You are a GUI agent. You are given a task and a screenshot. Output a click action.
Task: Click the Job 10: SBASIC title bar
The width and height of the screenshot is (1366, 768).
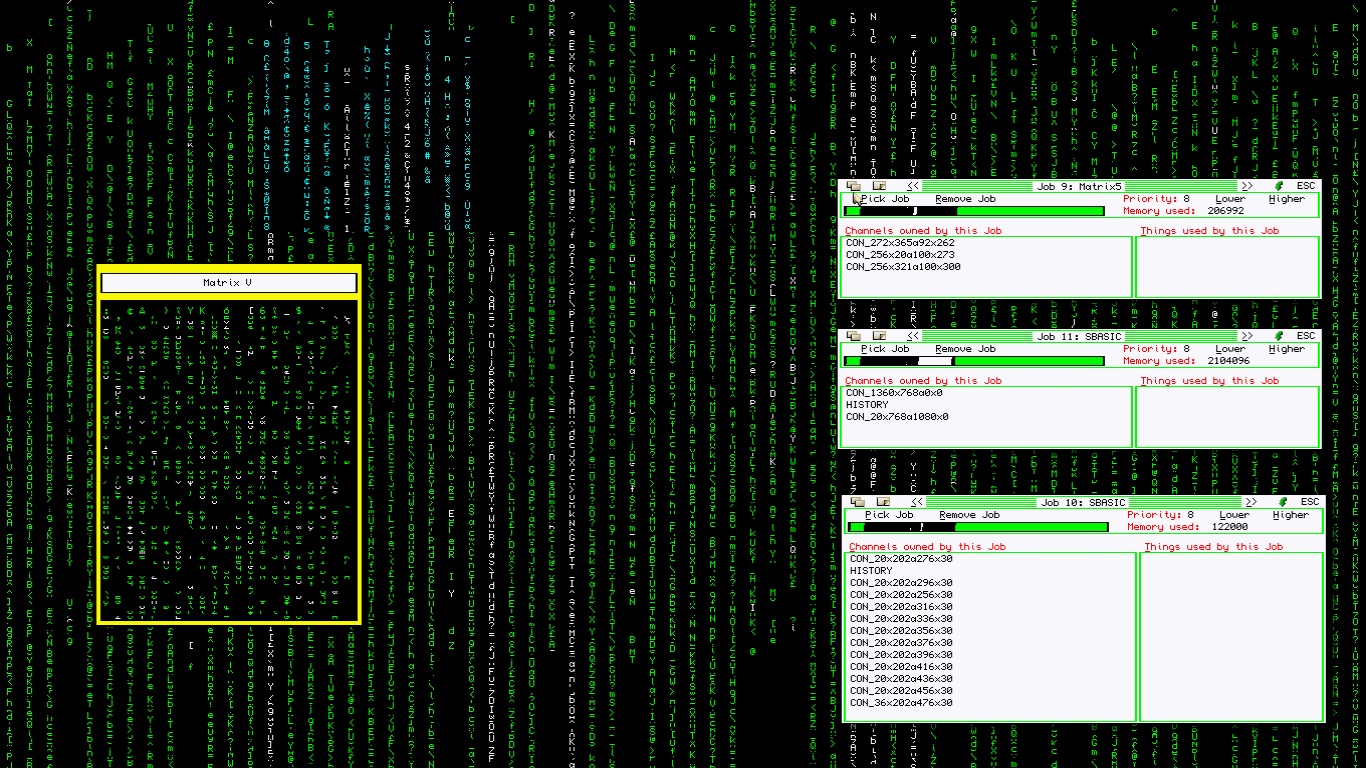[x=1083, y=502]
